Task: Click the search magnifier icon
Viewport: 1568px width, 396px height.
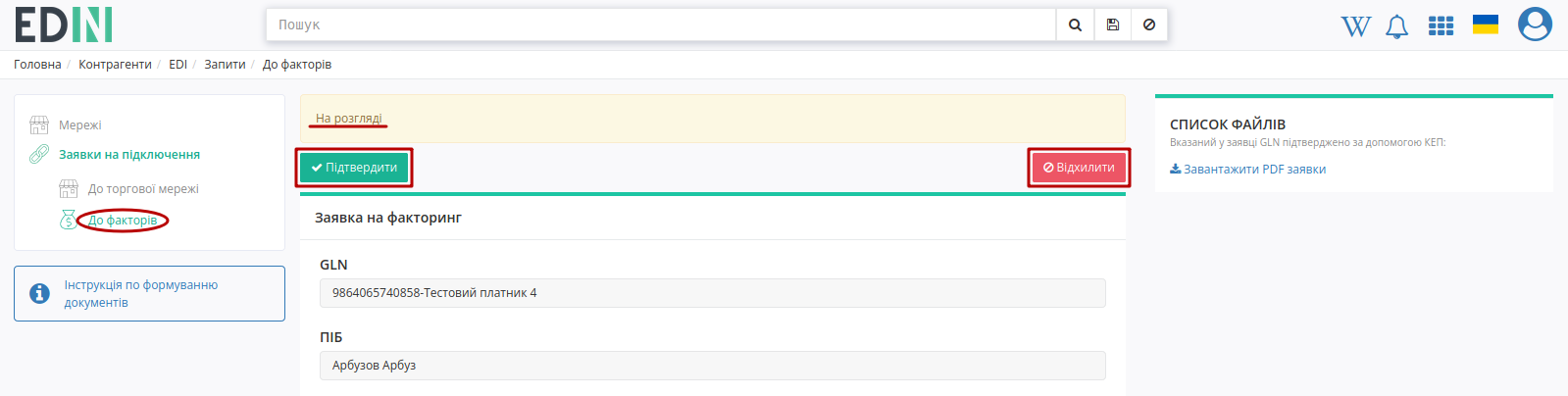Action: coord(1075,25)
